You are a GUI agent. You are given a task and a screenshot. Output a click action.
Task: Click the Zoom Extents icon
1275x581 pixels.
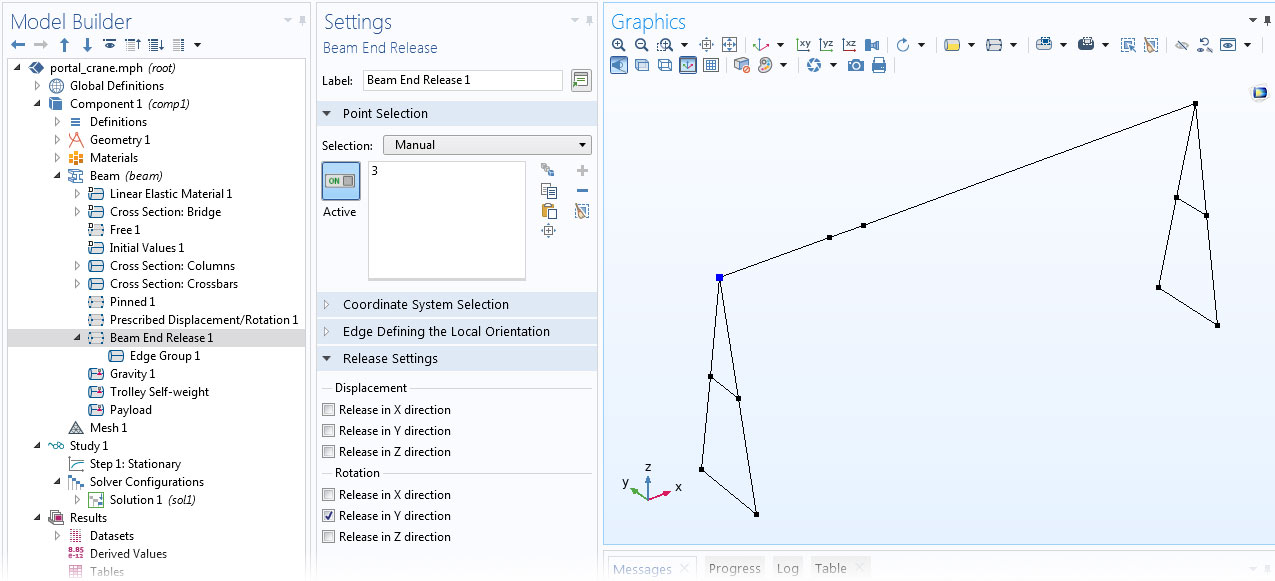coord(729,45)
